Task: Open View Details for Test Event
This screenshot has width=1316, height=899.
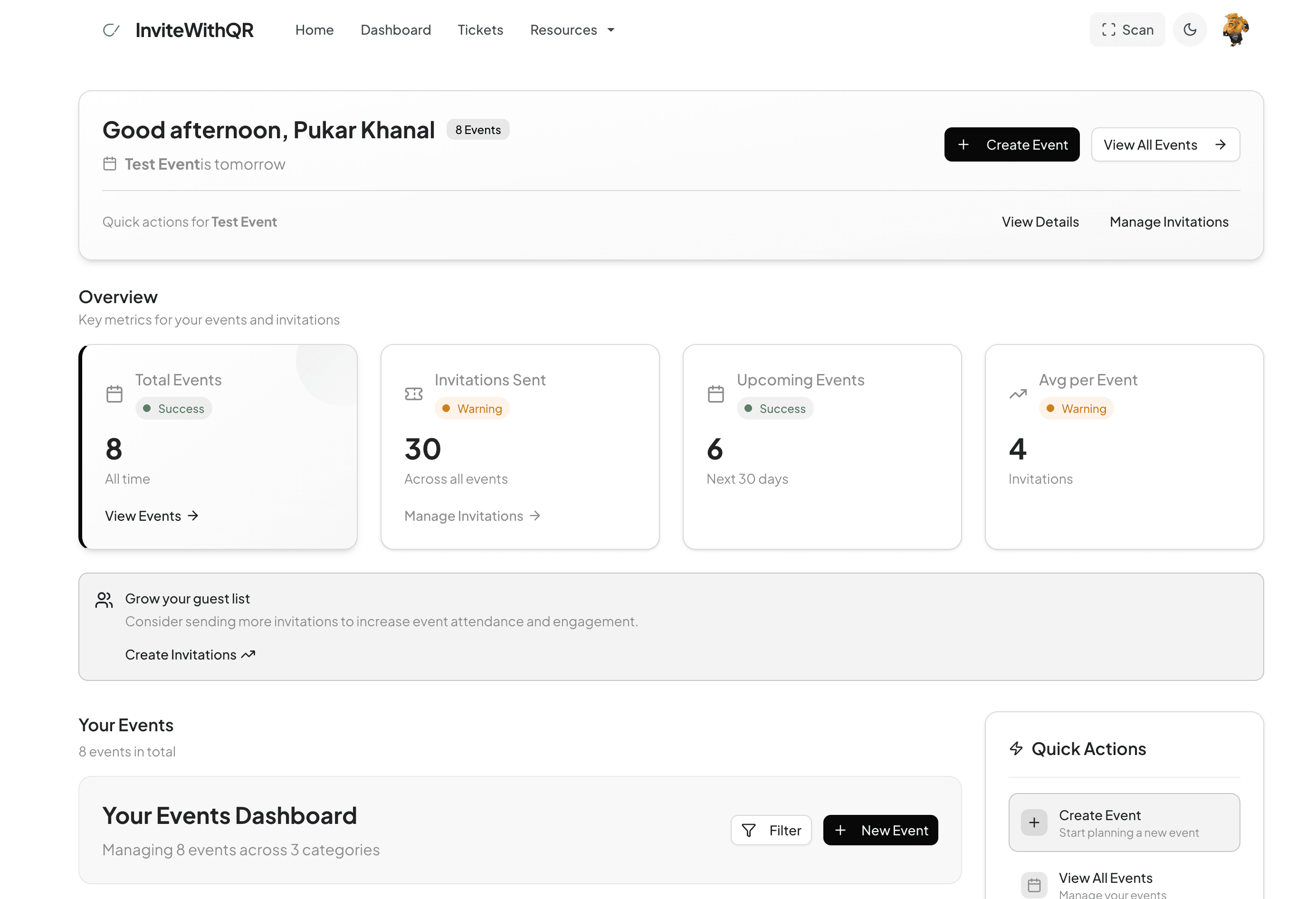Action: tap(1040, 222)
